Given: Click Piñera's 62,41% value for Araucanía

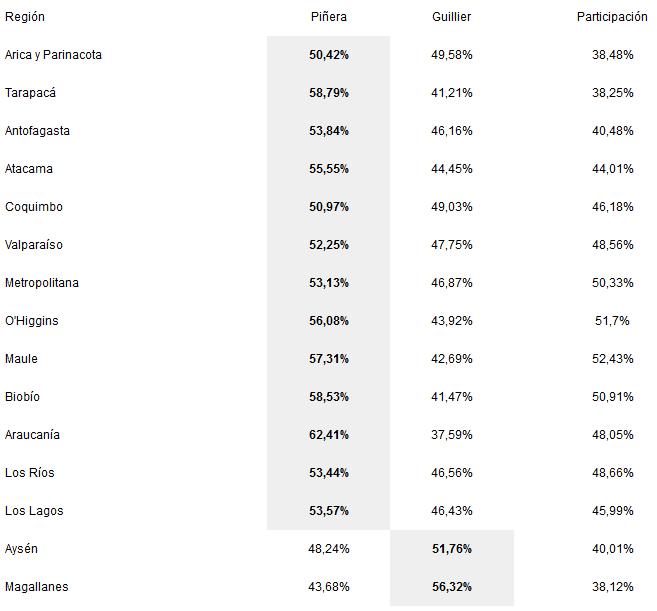Looking at the screenshot, I should (329, 435).
